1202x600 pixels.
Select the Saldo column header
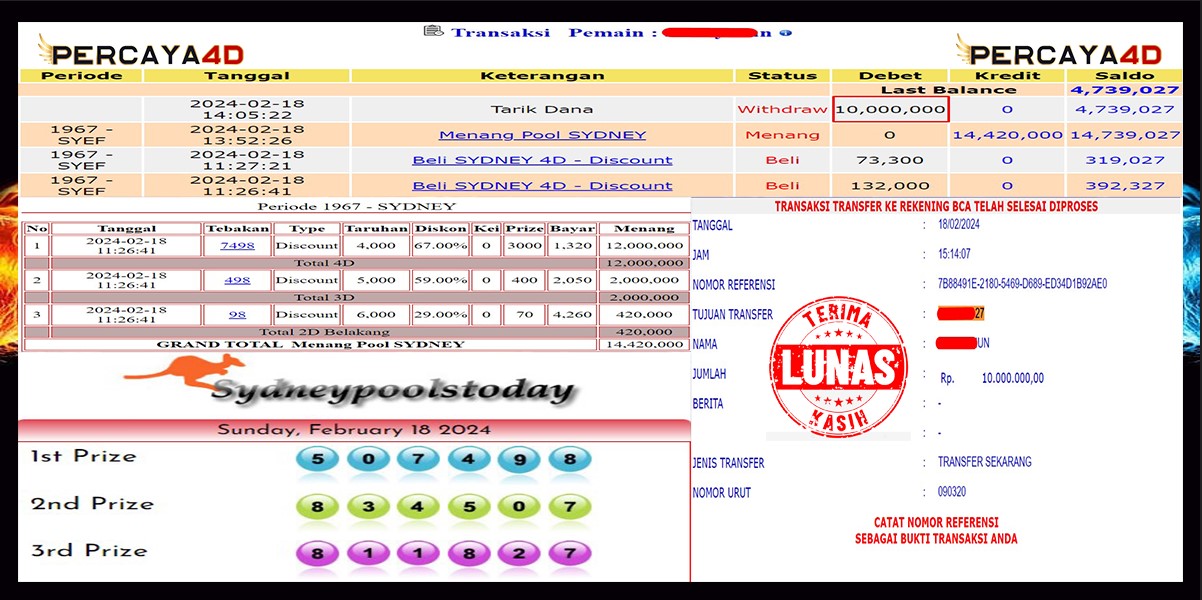[x=1126, y=75]
